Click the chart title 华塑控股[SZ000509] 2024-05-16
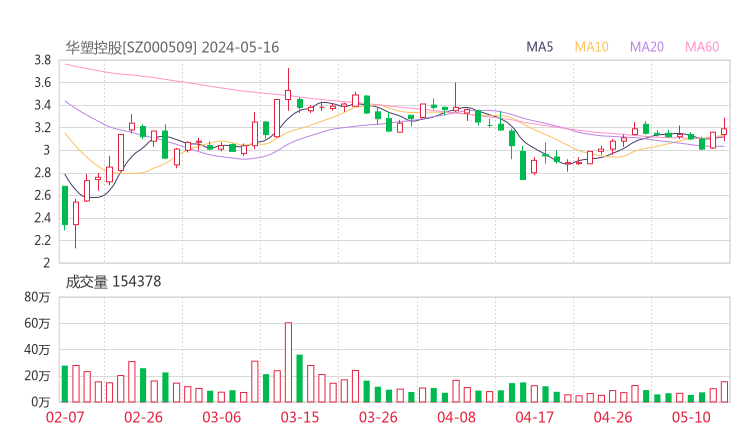The image size is (740, 440). point(172,47)
